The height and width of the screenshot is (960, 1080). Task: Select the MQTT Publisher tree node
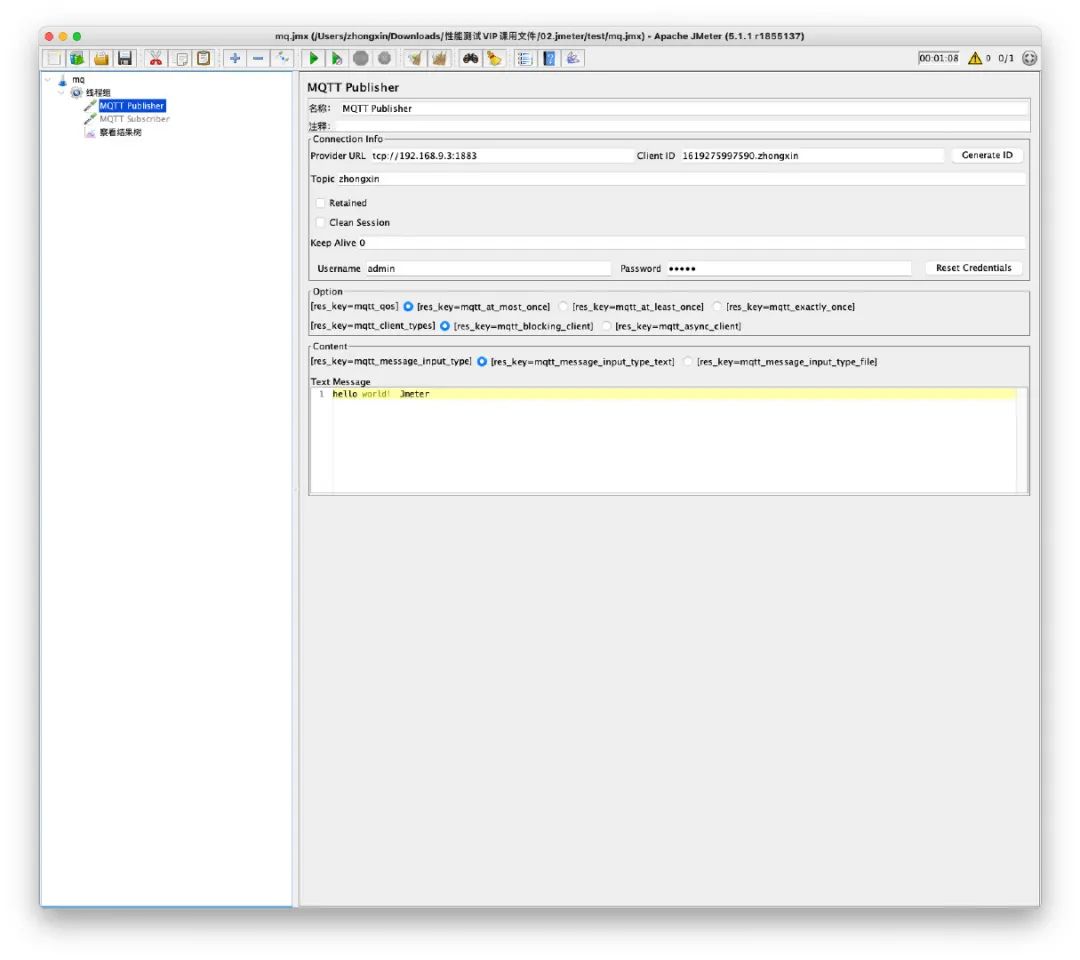pyautogui.click(x=132, y=106)
